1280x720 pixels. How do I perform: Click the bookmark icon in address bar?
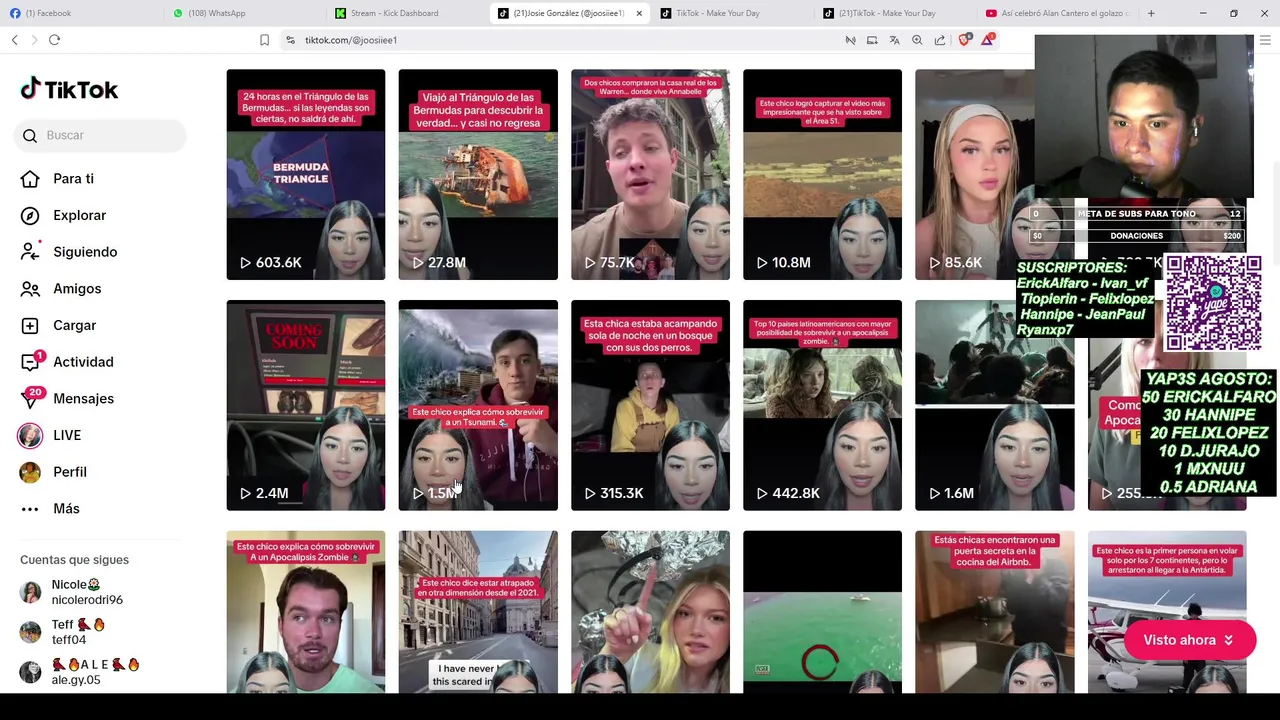tap(264, 40)
